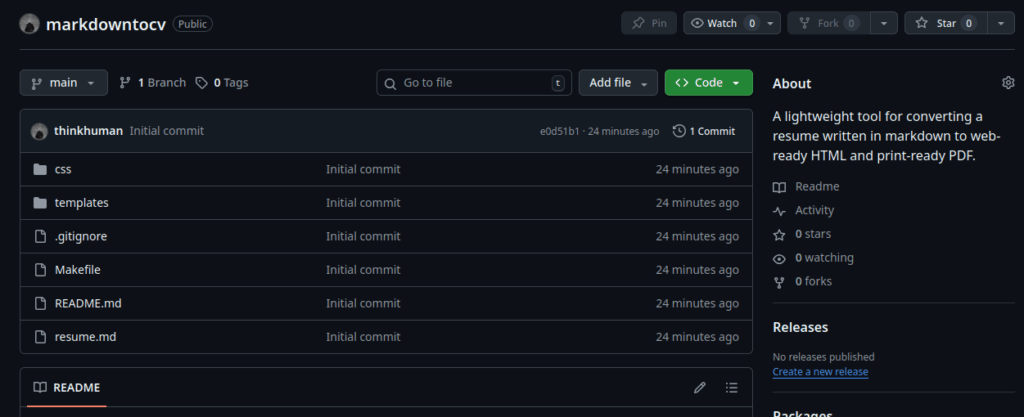Screen dimensions: 1024x417
Task: Open the resume.md file
Action: click(x=86, y=337)
